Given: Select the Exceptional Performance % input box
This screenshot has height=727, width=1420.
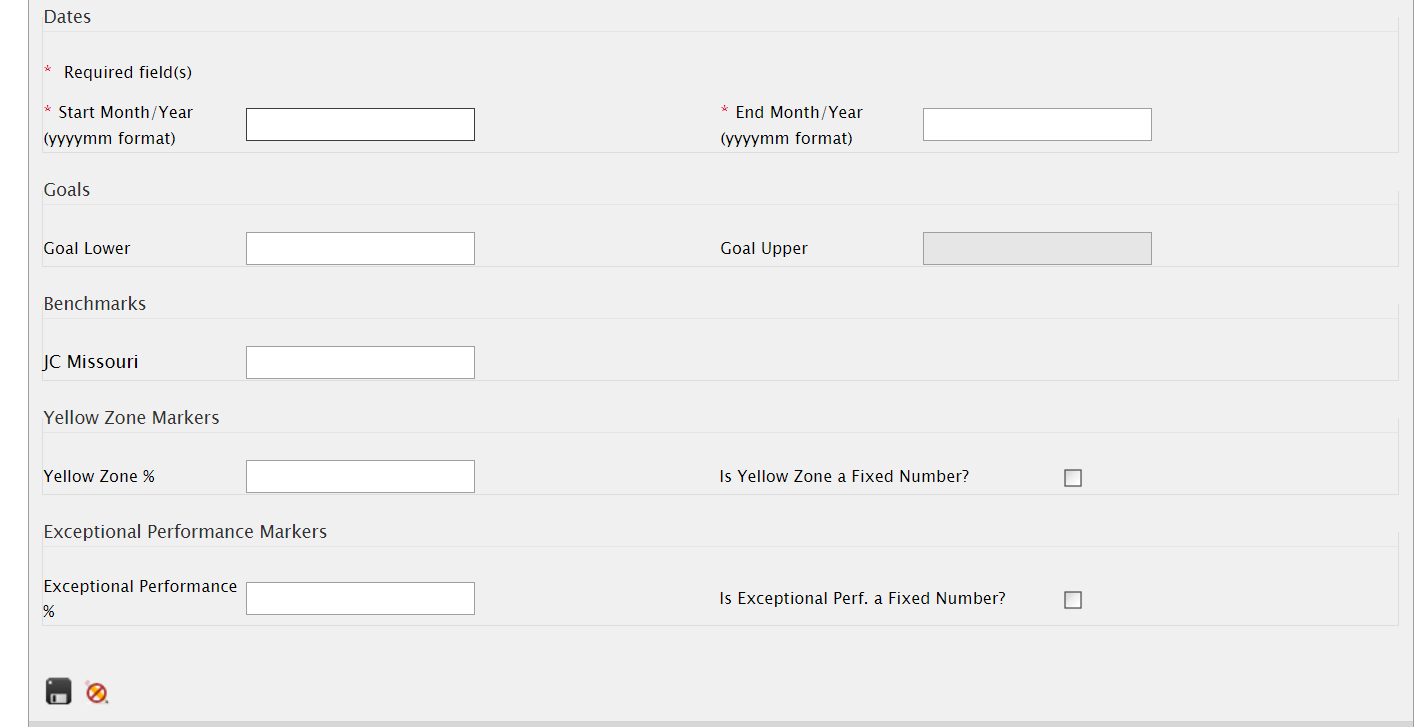Looking at the screenshot, I should pyautogui.click(x=360, y=598).
